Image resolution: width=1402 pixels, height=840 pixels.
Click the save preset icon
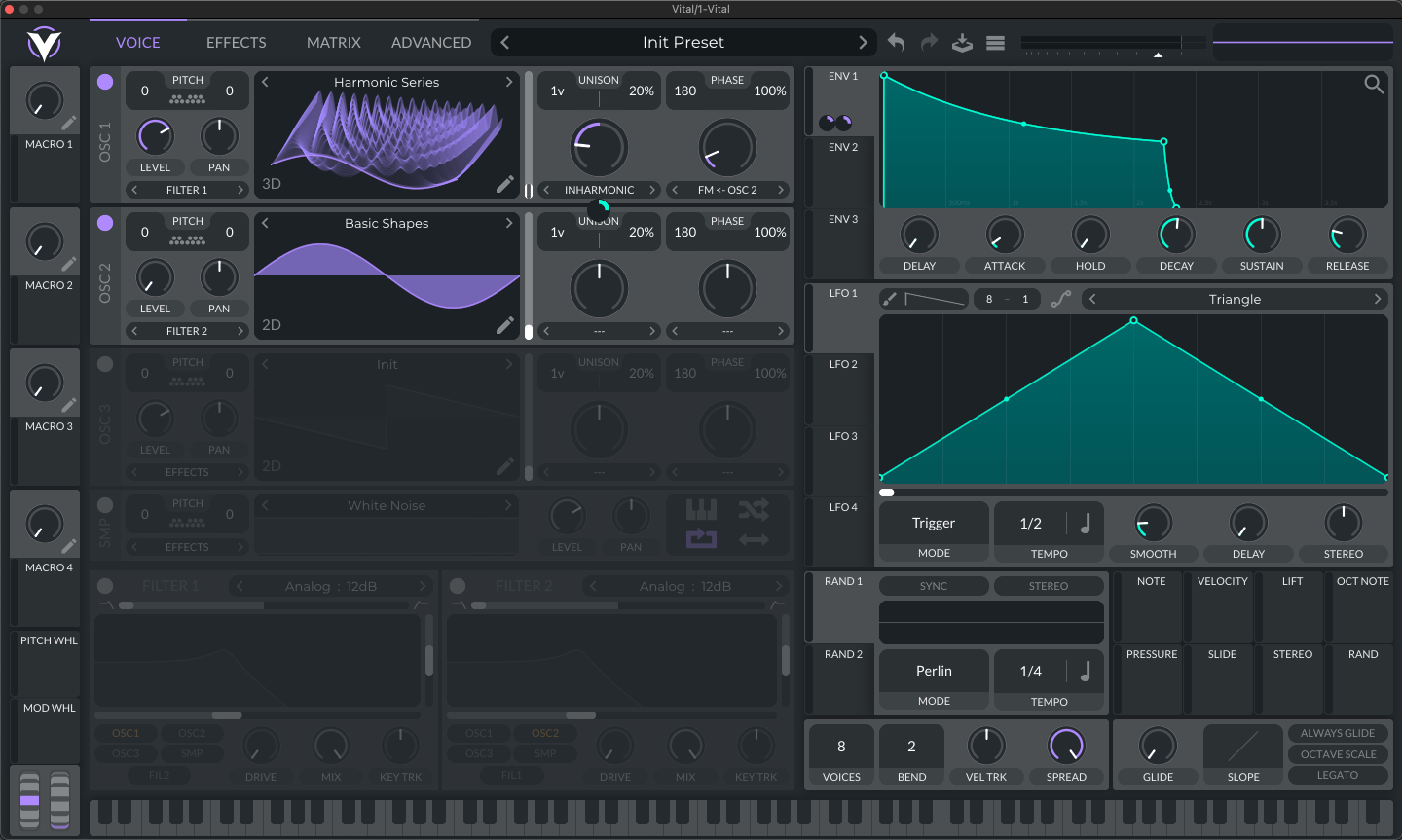pos(962,42)
